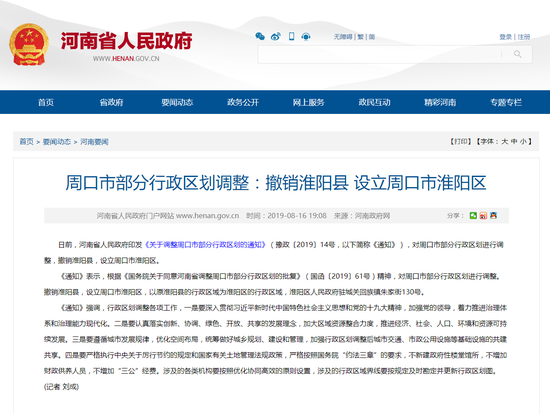Go to 河南要闻 in the breadcrumb
The image size is (550, 414).
point(94,141)
